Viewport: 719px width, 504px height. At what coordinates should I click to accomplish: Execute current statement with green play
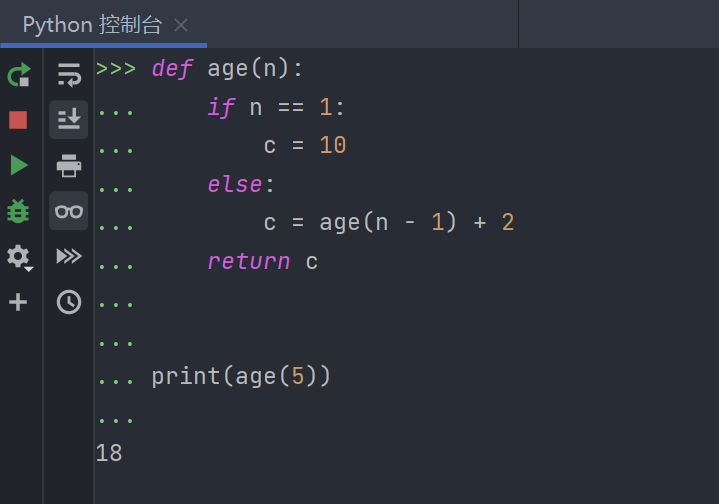point(19,165)
